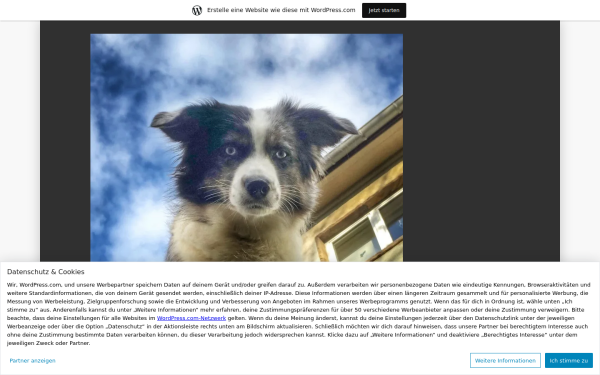Open 'Partner anzeigen' link
The height and width of the screenshot is (375, 600).
coord(33,360)
